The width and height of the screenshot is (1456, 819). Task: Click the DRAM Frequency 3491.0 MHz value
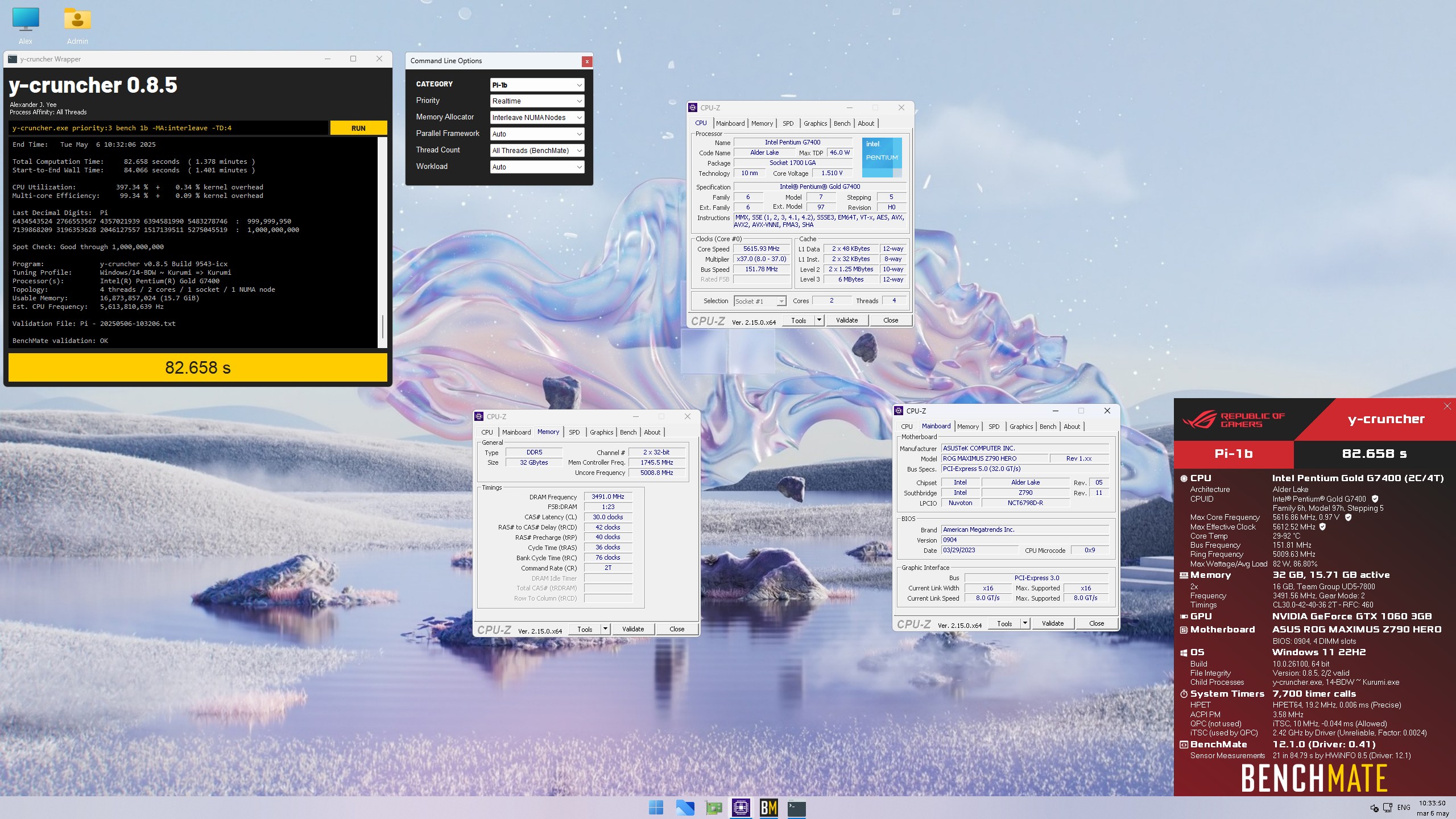607,497
